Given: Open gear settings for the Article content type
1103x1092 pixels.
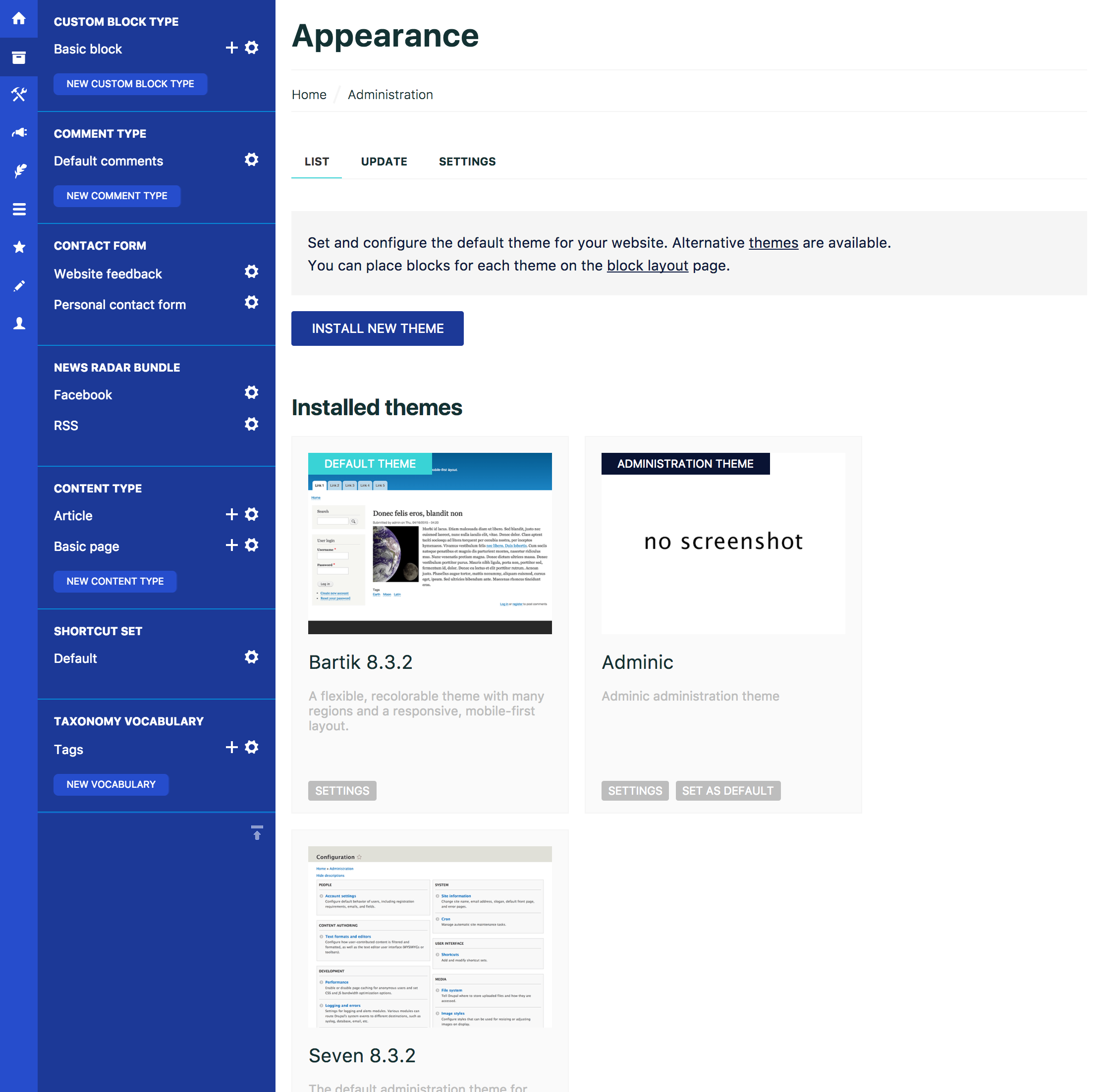Looking at the screenshot, I should [x=252, y=514].
